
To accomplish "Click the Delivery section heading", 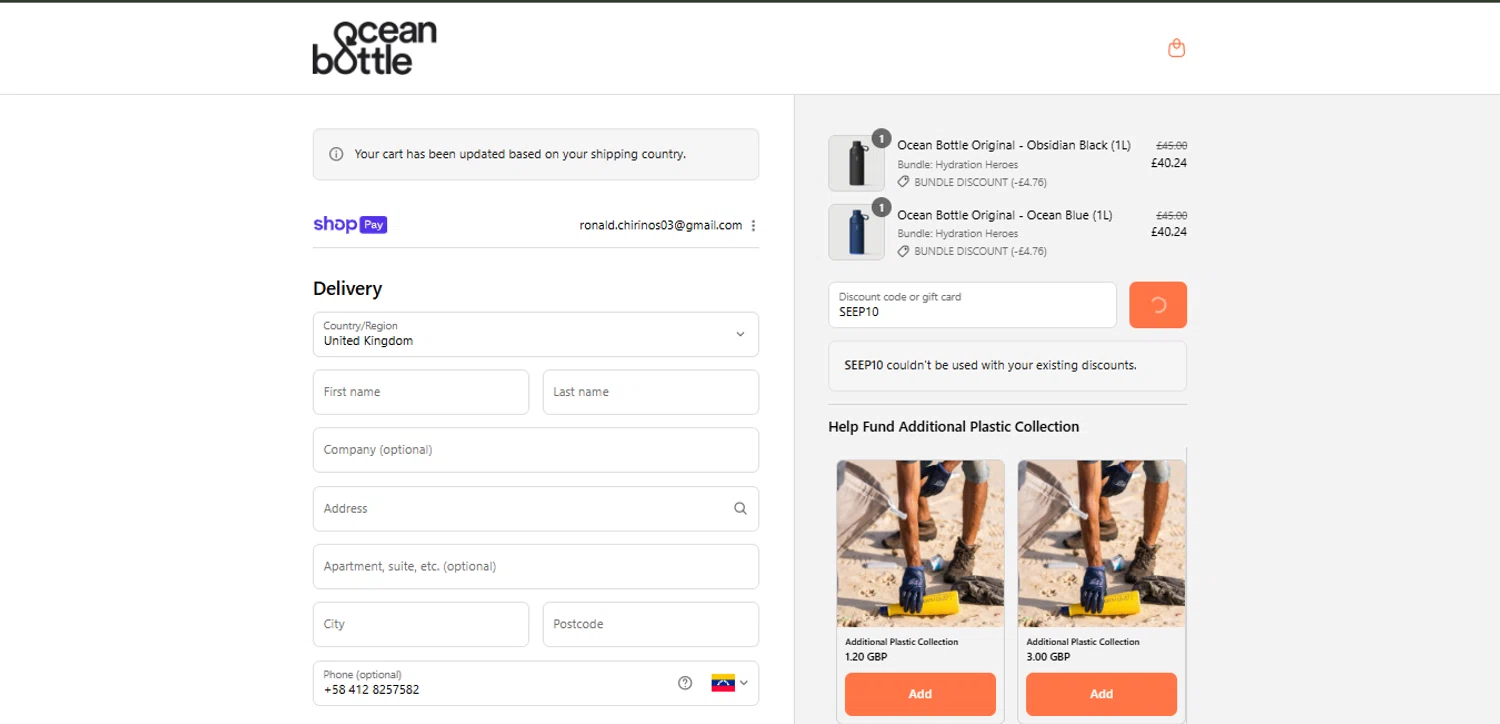I will (347, 288).
